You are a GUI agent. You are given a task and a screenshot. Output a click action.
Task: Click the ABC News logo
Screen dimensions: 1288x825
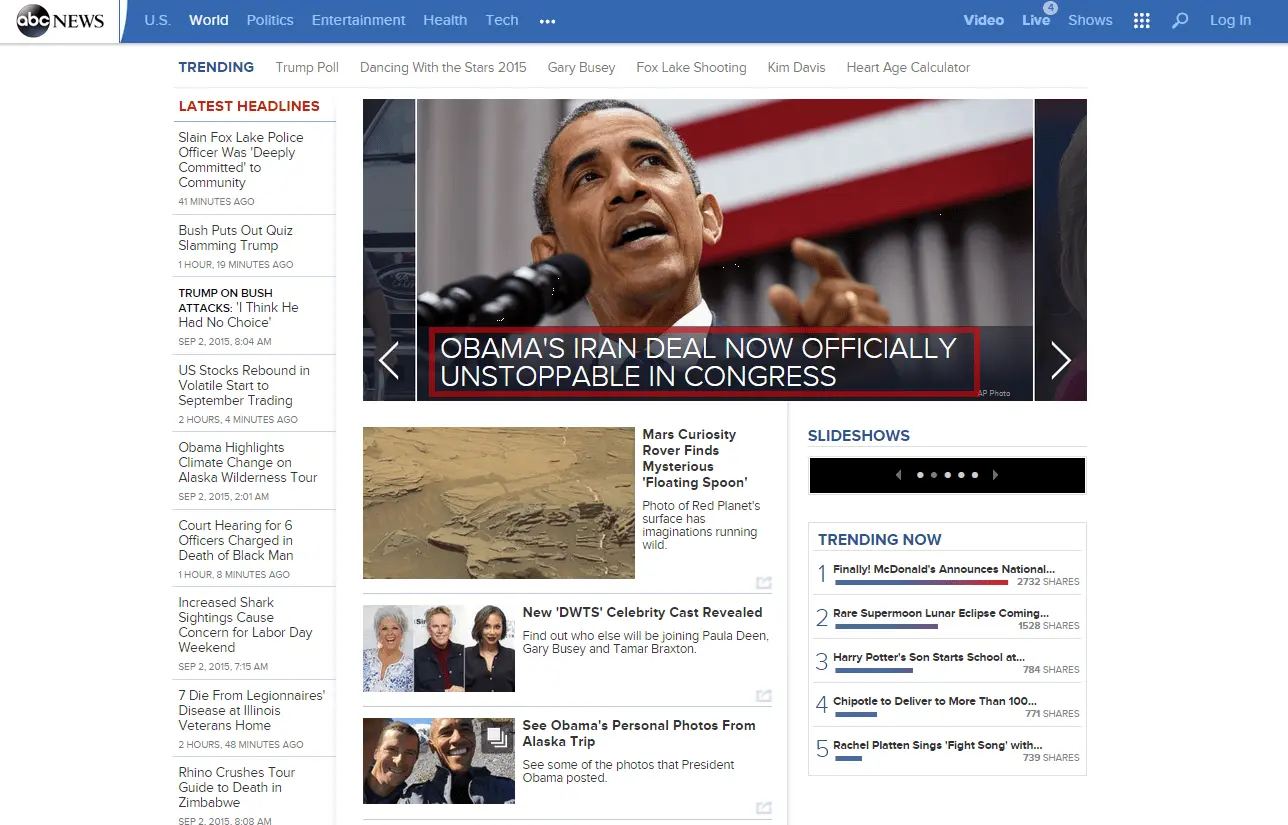point(61,21)
